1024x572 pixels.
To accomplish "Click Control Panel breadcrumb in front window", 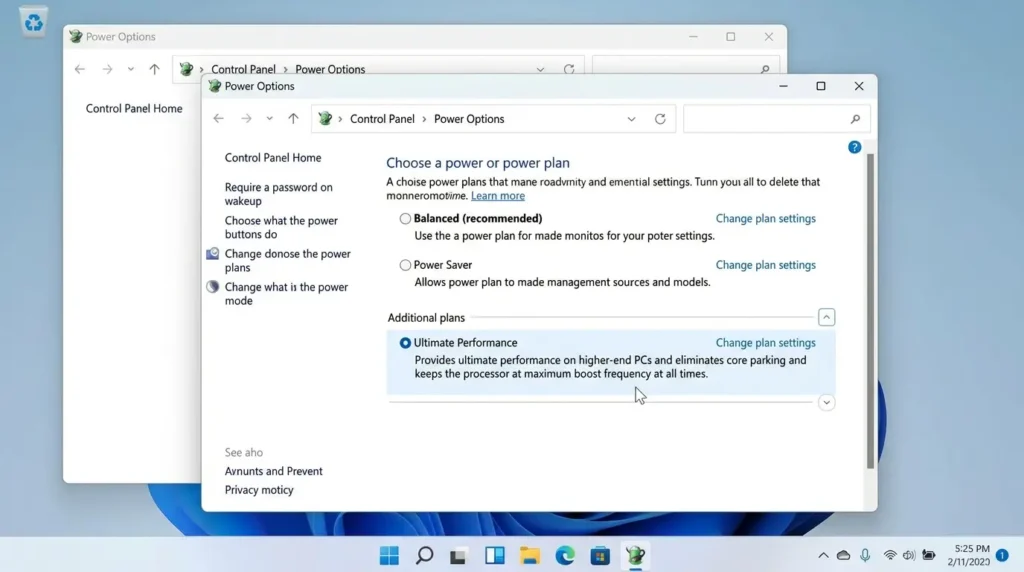I will (x=382, y=119).
